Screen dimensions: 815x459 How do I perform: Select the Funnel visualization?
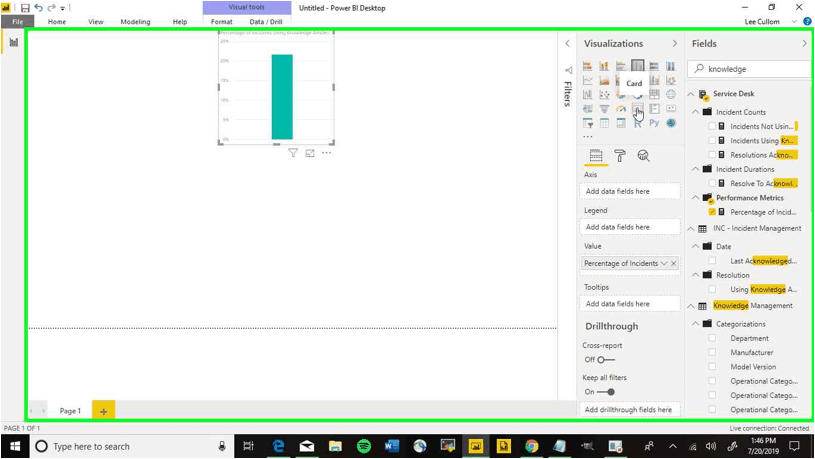point(604,109)
